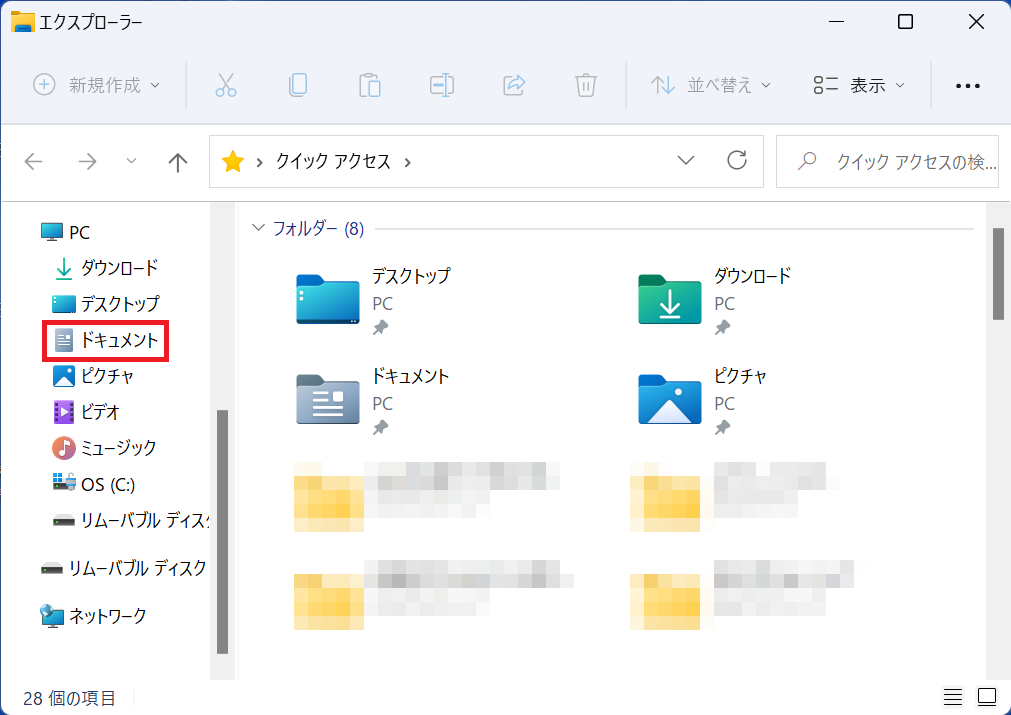Select ビデオ in the navigation pane
1011x715 pixels.
[86, 412]
